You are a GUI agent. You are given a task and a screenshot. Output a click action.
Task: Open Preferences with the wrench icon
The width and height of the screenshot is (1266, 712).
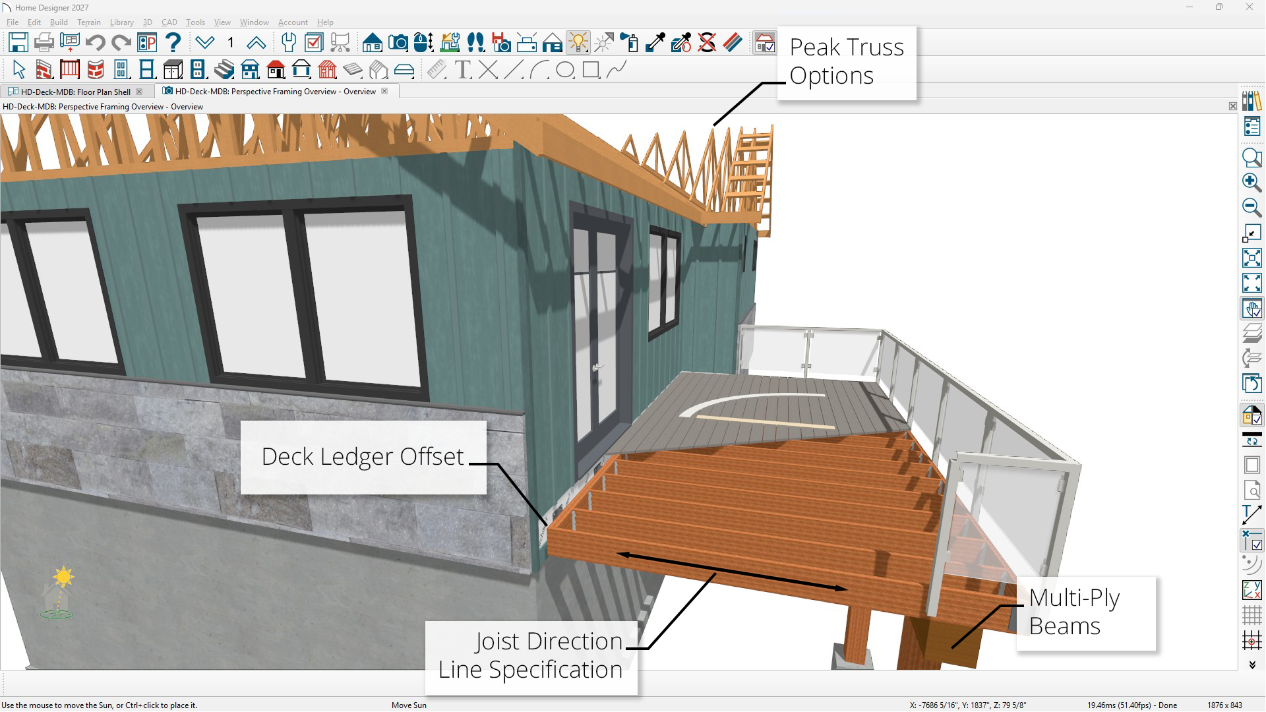click(x=289, y=42)
